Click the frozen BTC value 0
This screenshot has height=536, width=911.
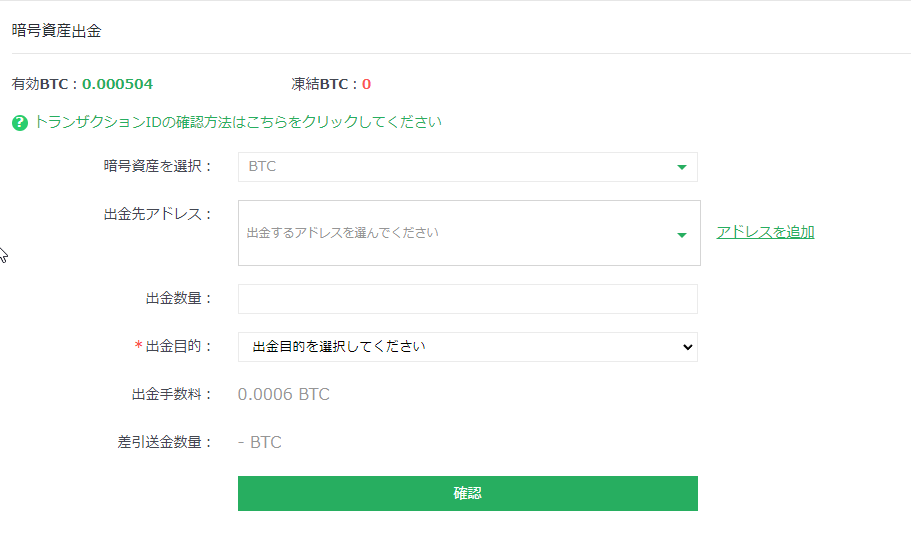(366, 84)
